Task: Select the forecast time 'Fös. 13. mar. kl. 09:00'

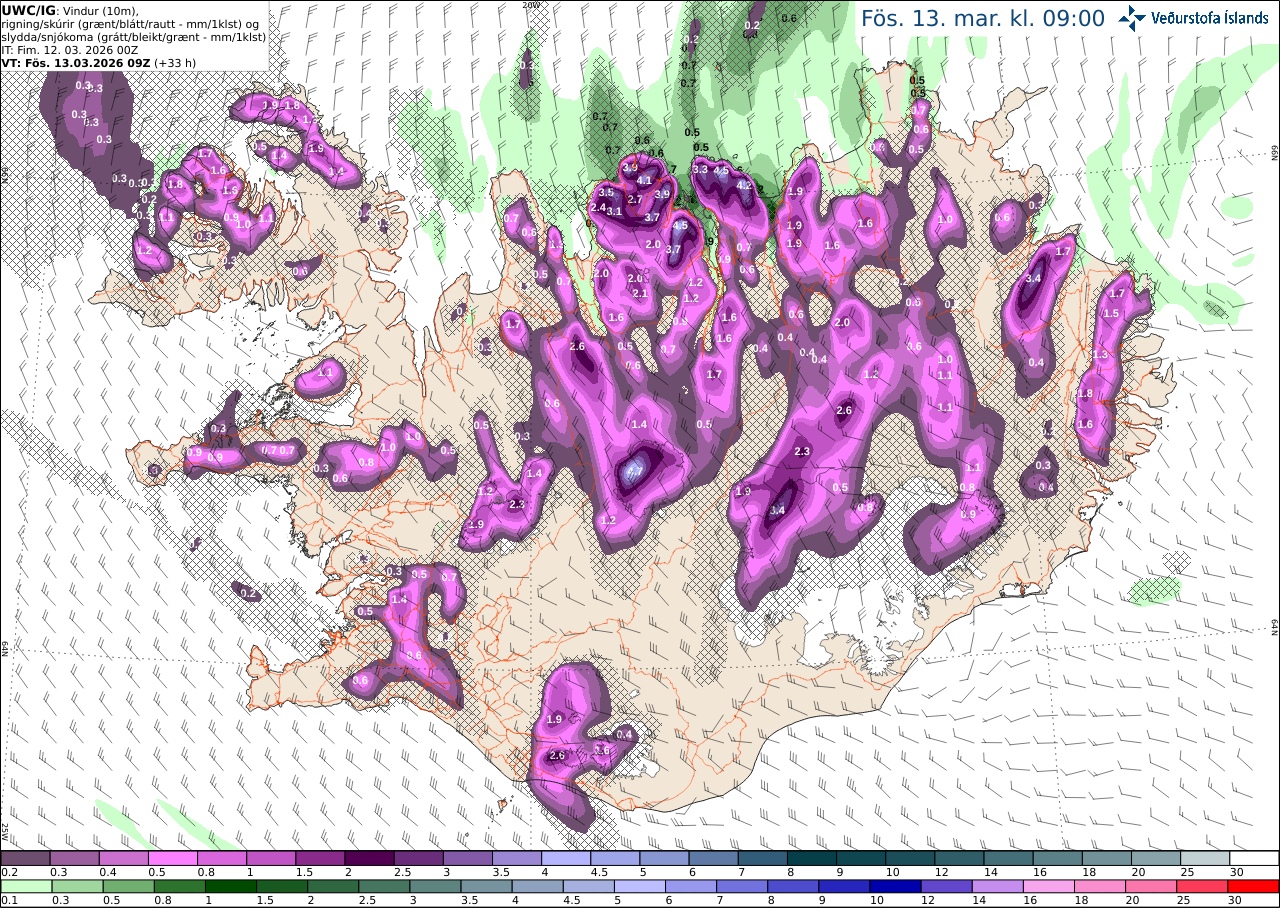Action: click(x=983, y=18)
